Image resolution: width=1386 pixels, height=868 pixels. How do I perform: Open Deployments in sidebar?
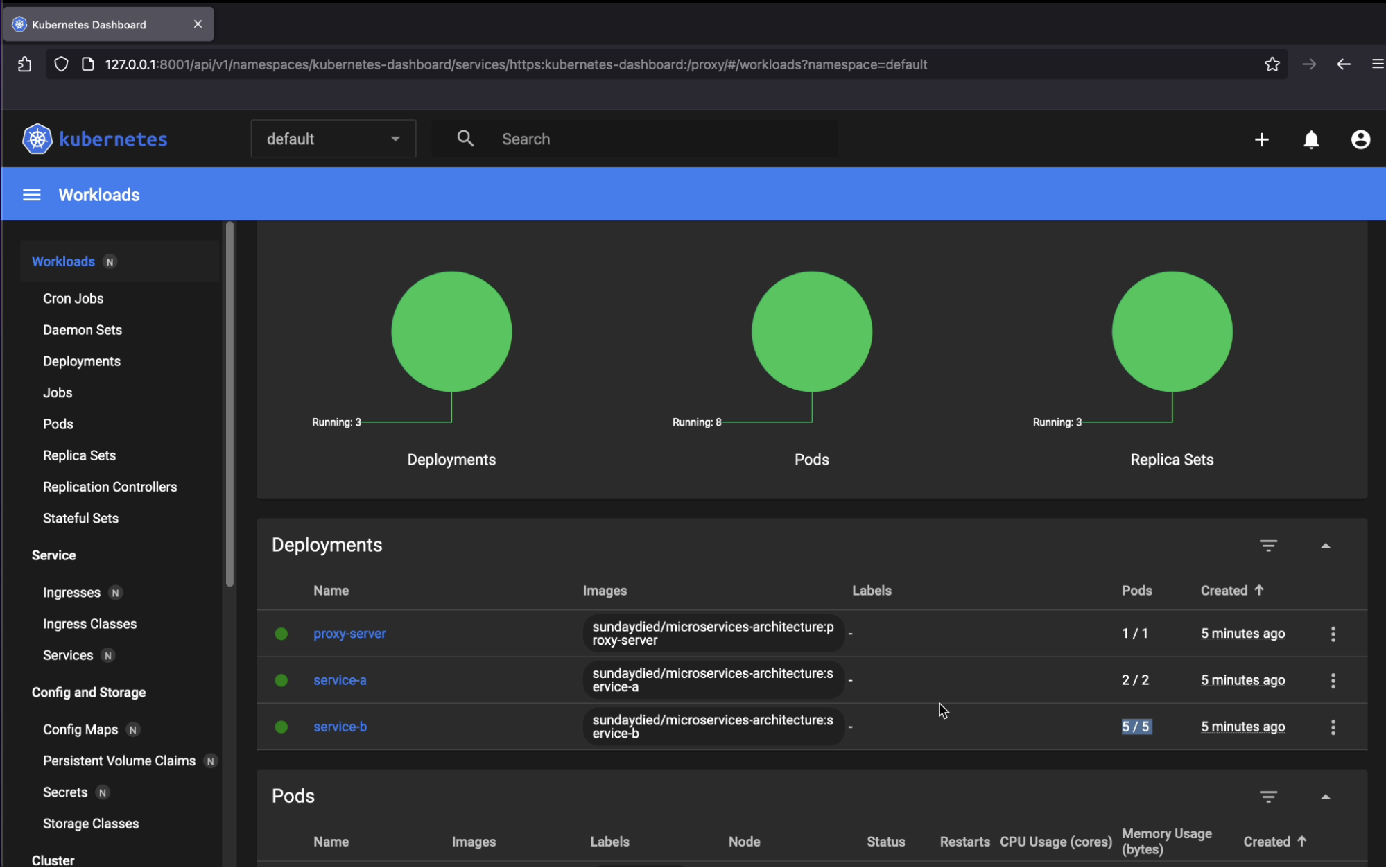(x=82, y=361)
